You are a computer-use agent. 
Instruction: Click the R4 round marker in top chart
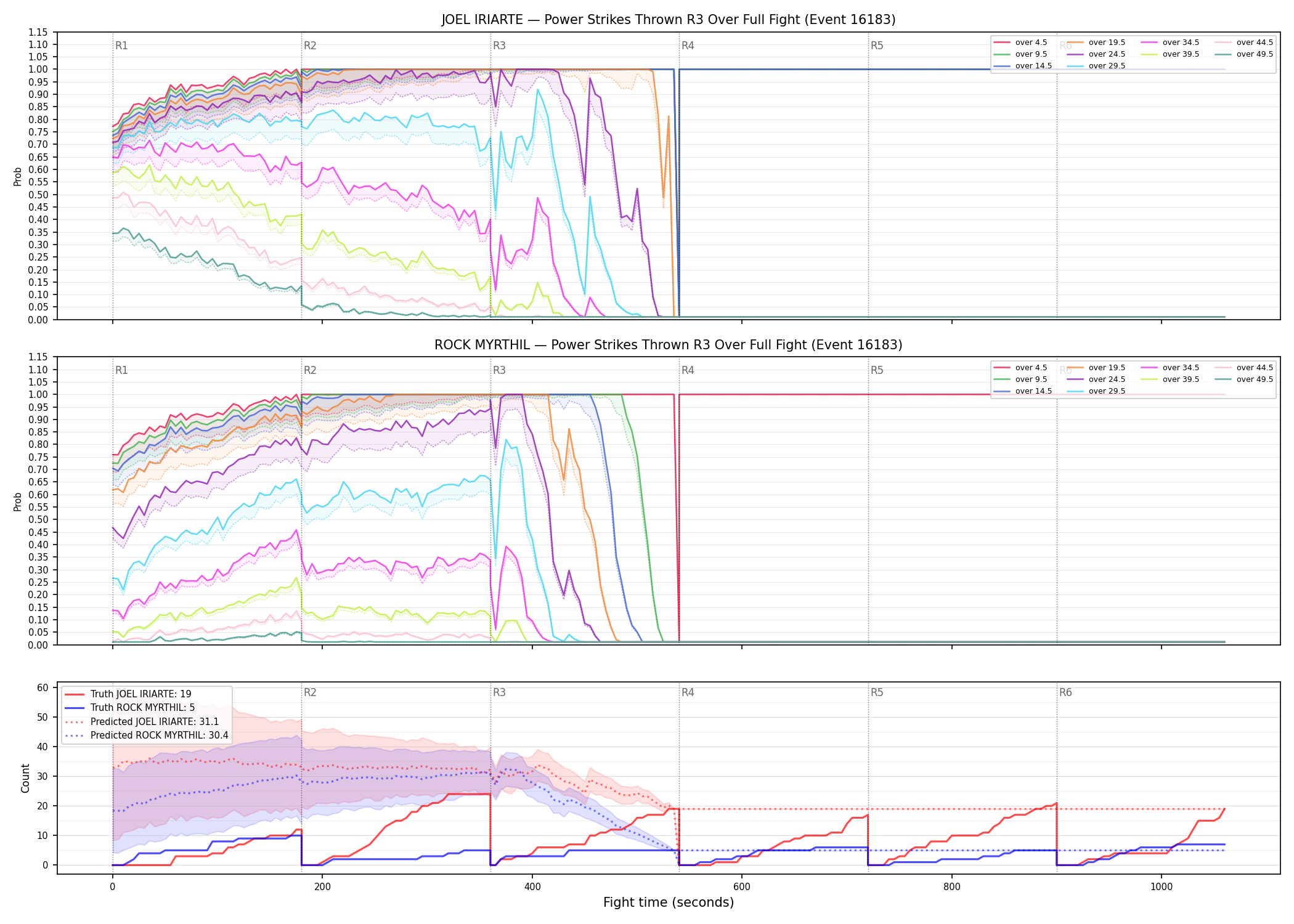[x=688, y=46]
